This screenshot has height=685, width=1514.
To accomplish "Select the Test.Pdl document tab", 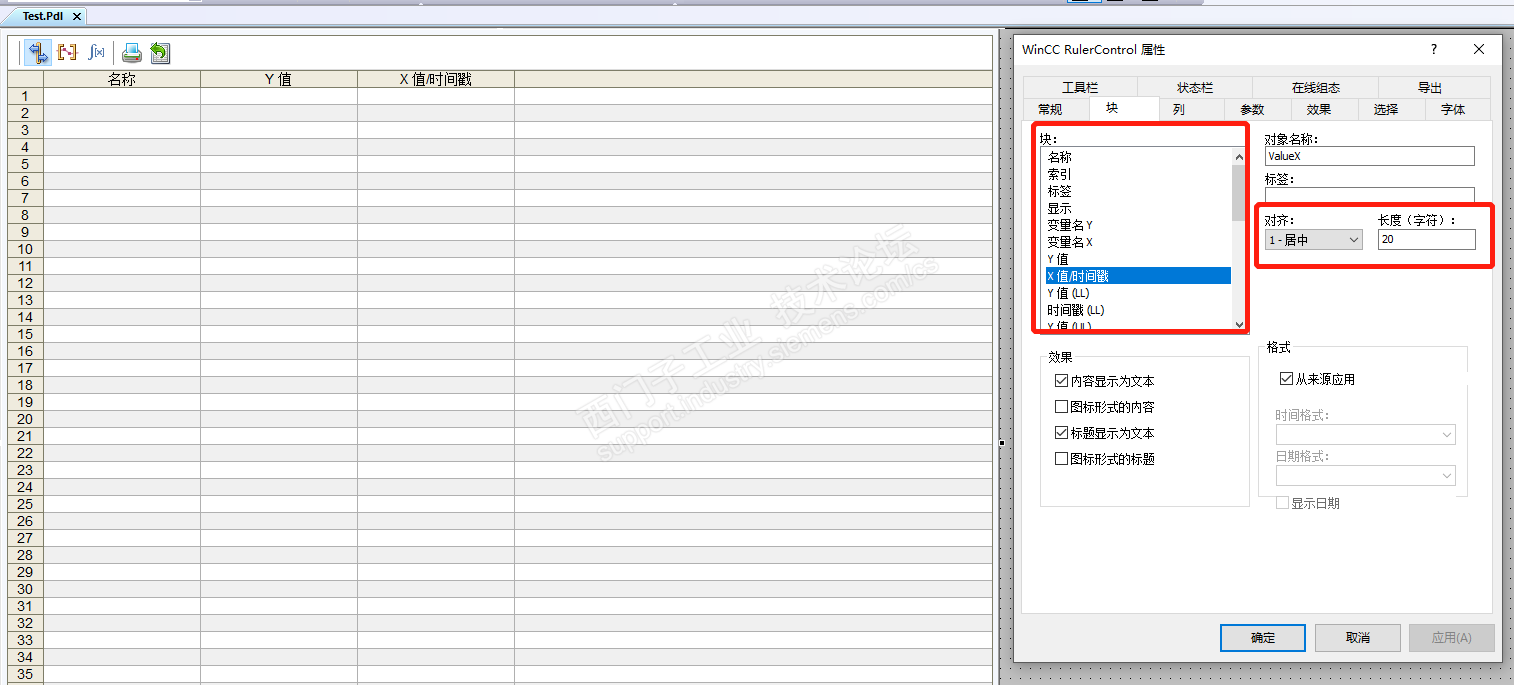I will tap(44, 17).
